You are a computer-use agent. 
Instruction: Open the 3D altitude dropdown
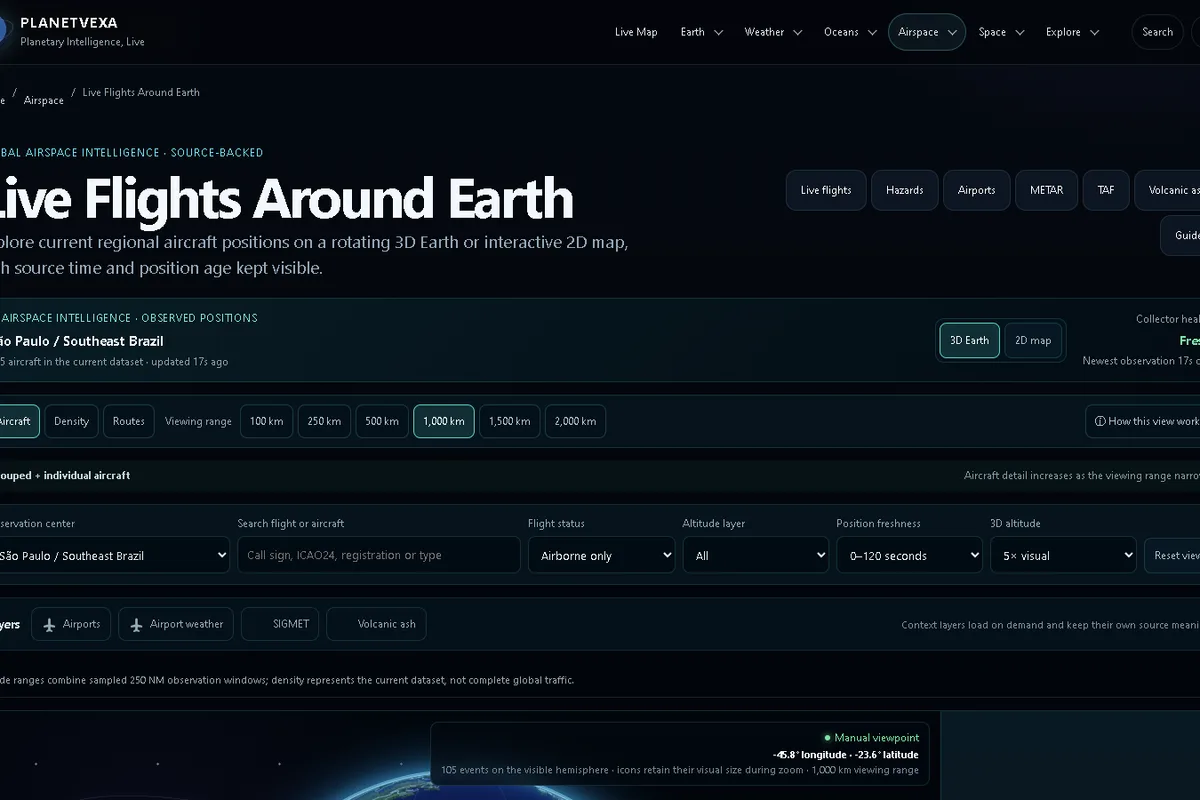[1063, 555]
